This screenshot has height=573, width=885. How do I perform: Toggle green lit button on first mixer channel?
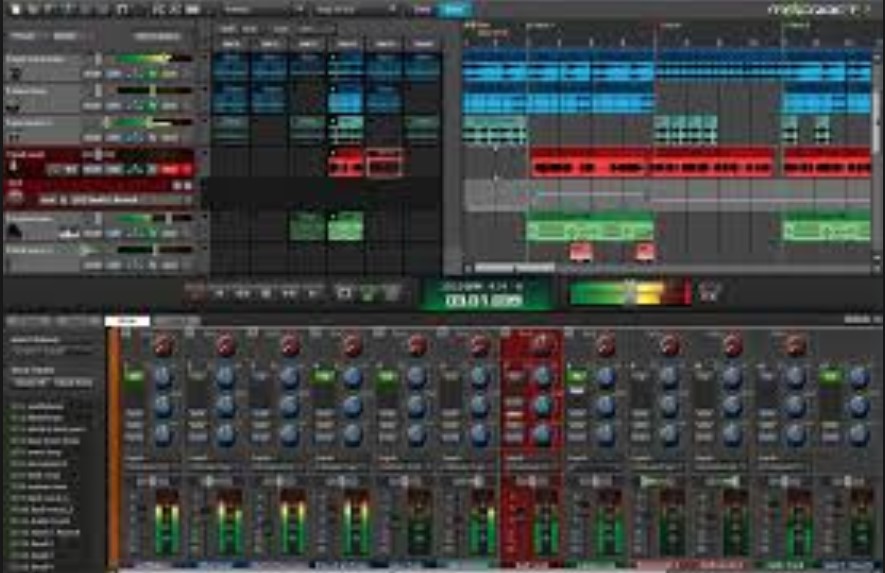[x=134, y=375]
